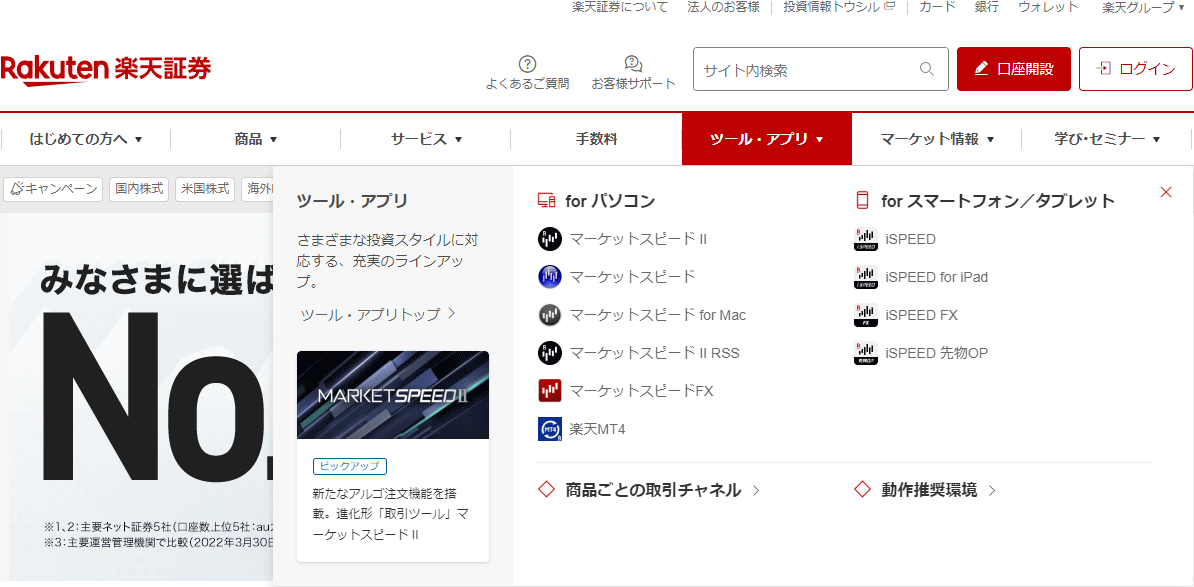The width and height of the screenshot is (1194, 587).
Task: Expand the 商品 dropdown menu
Action: 256,139
